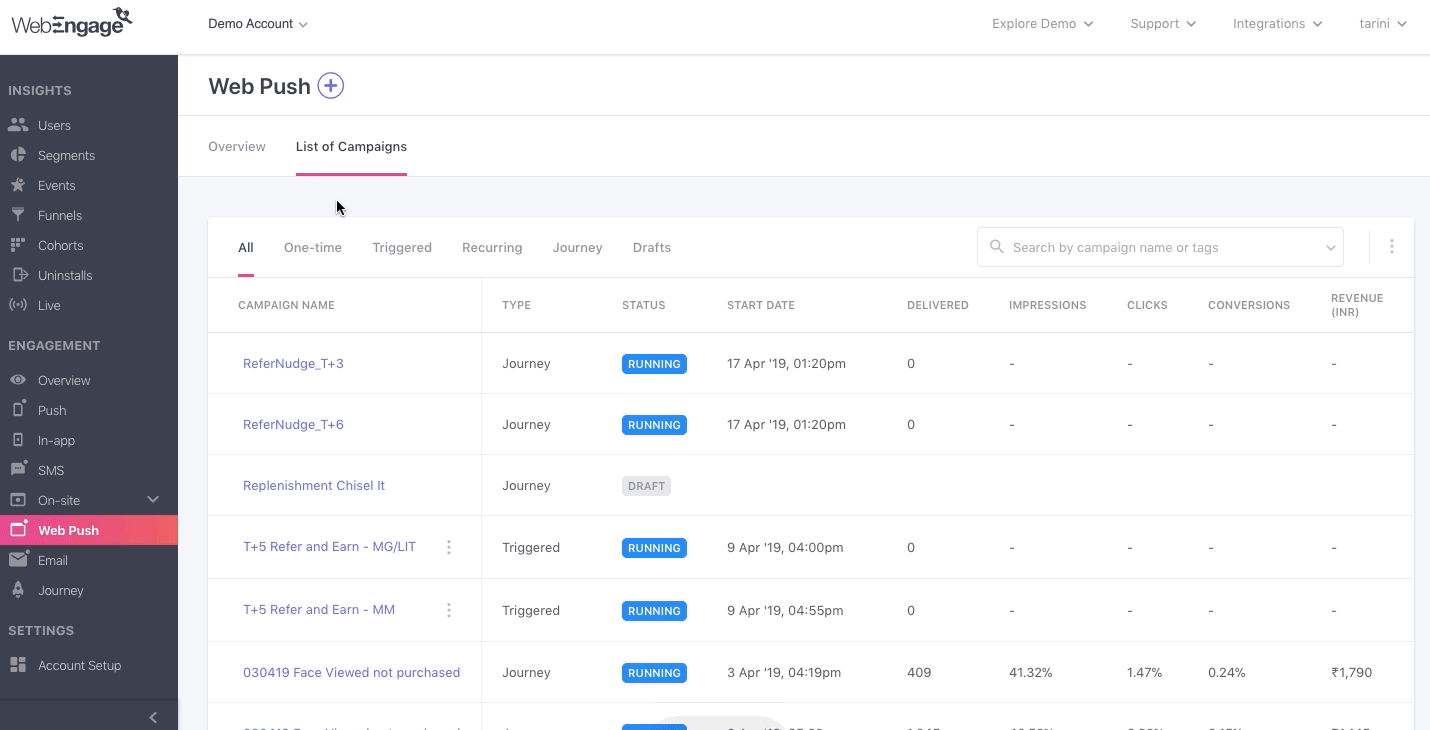Open Segments pie icon in sidebar
Screen dimensions: 1430x730
pos(18,155)
